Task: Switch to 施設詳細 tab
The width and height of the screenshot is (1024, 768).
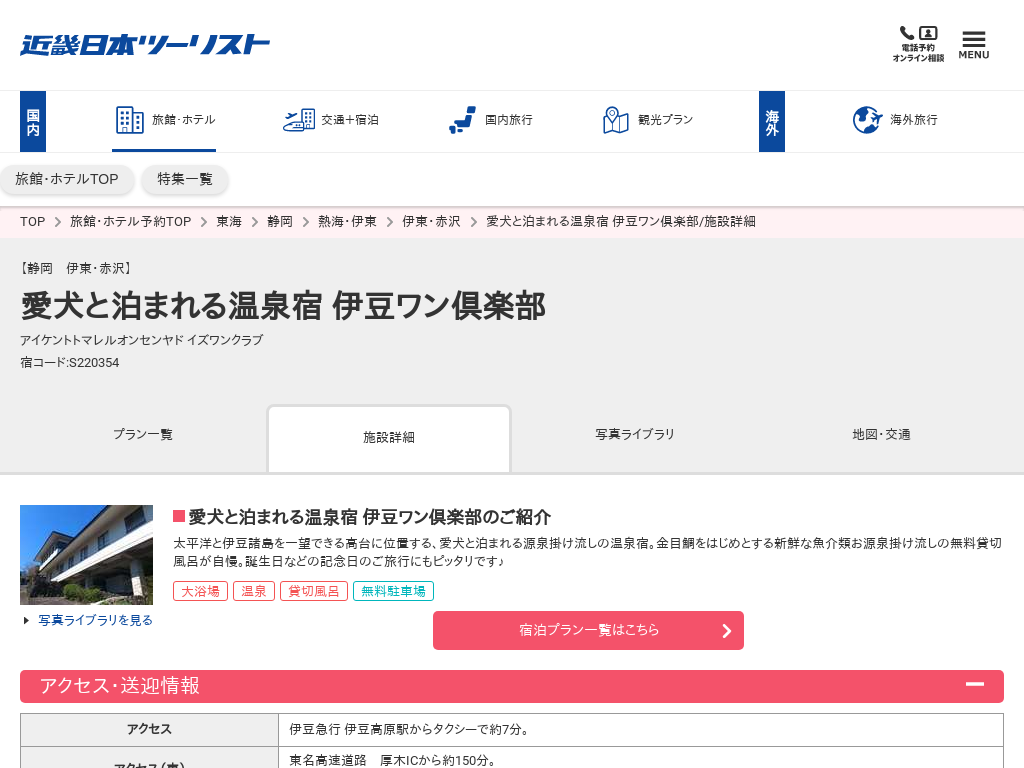Action: point(389,438)
